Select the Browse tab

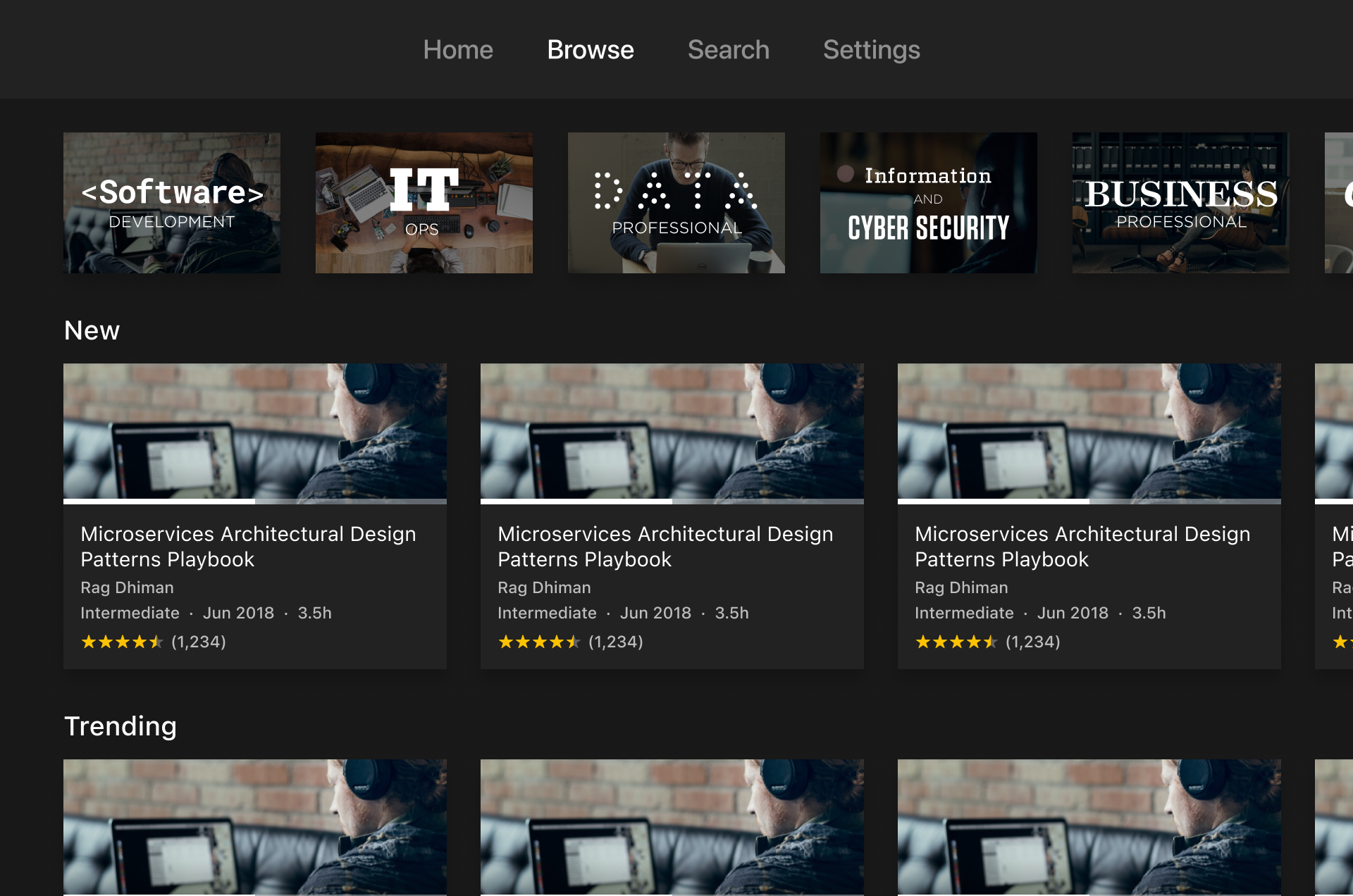(591, 50)
